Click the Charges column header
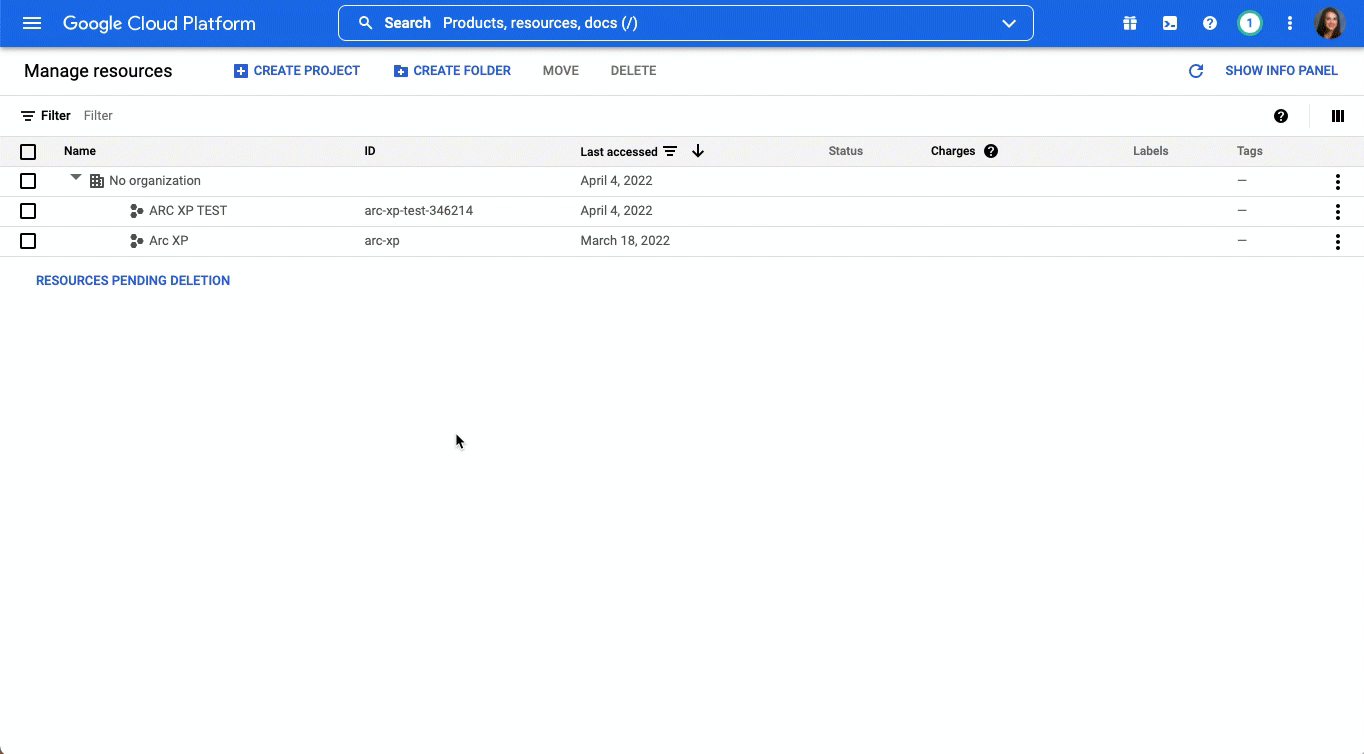 (953, 151)
